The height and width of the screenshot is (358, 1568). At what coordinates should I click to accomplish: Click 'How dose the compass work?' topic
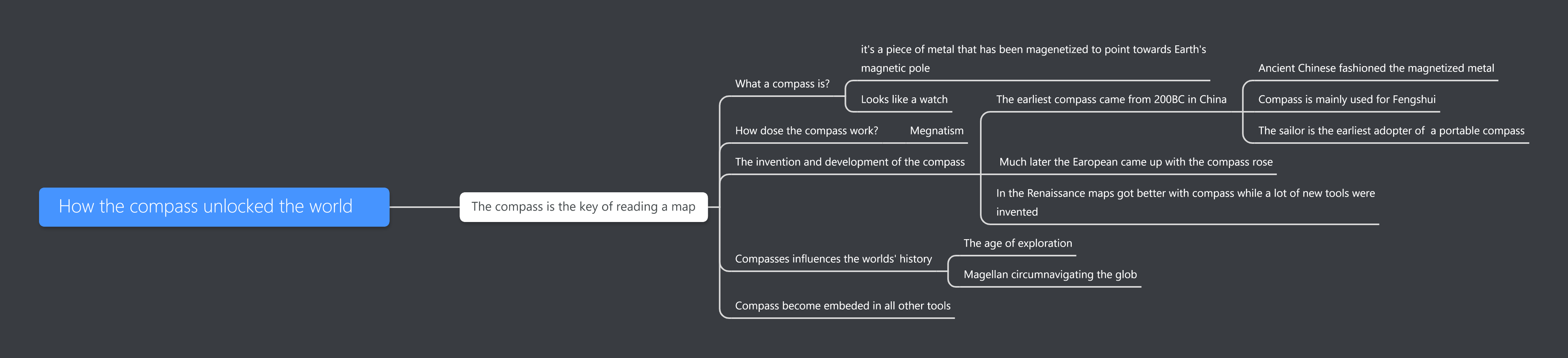coord(806,131)
